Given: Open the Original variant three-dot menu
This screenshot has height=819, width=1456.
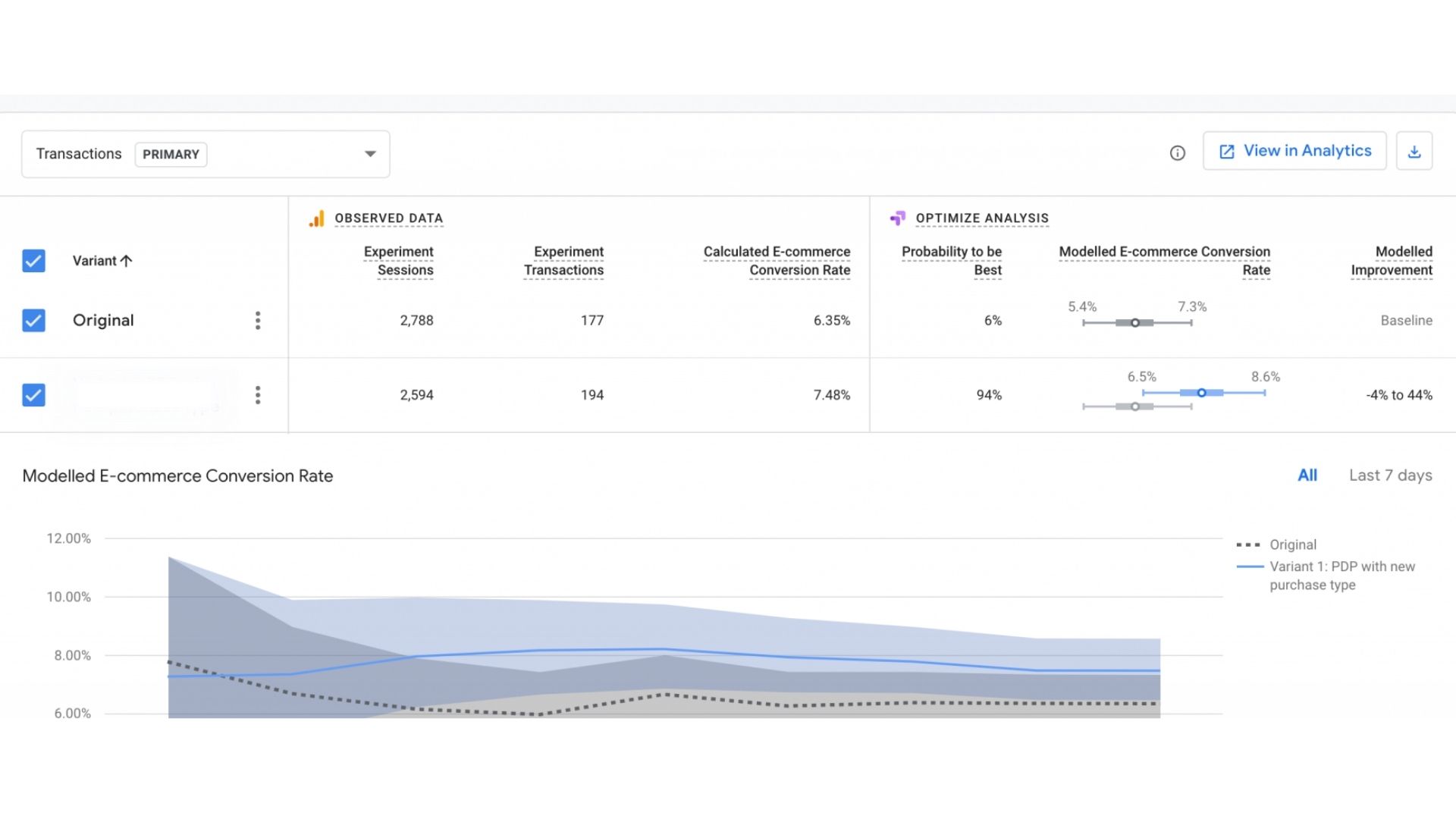Looking at the screenshot, I should (258, 320).
